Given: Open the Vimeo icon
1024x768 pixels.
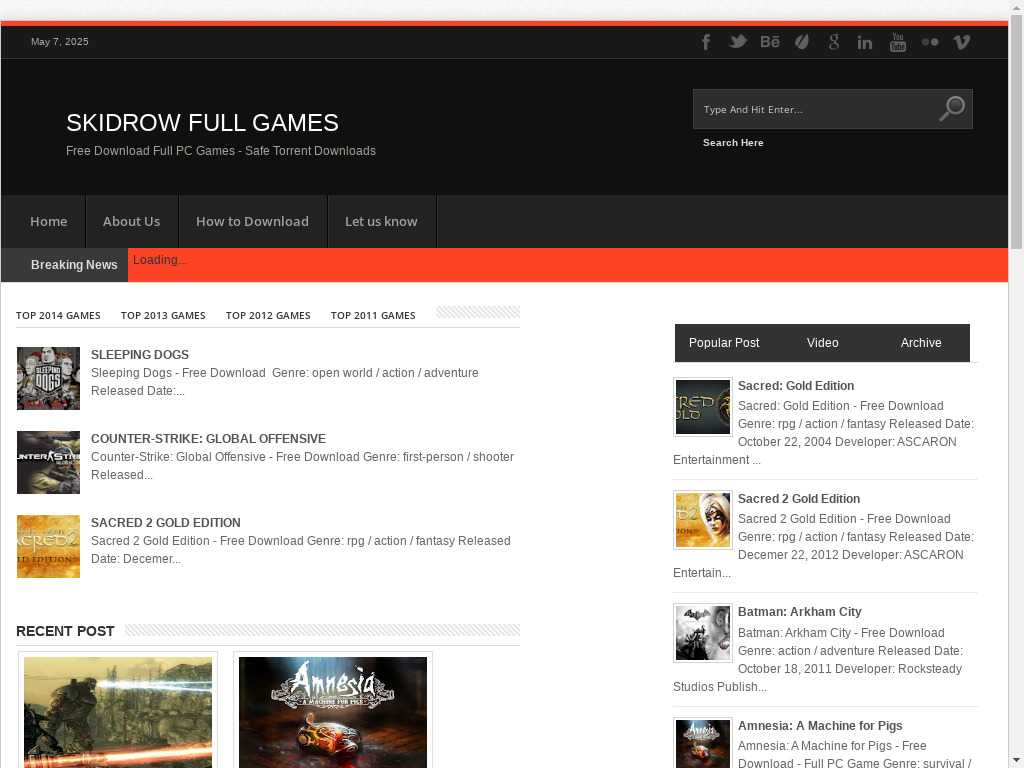Looking at the screenshot, I should (x=961, y=42).
